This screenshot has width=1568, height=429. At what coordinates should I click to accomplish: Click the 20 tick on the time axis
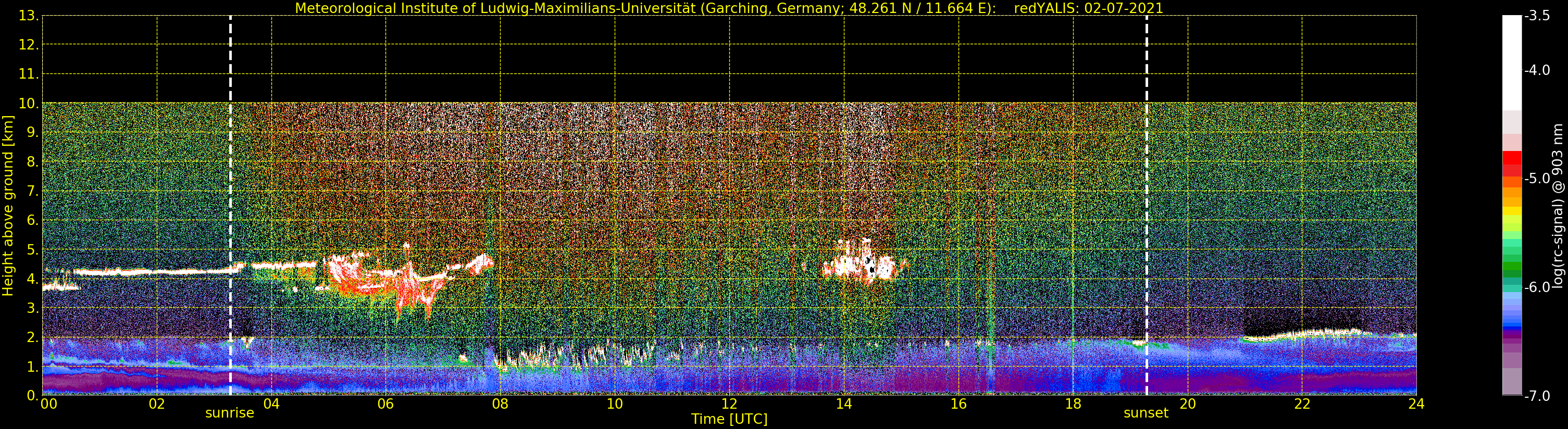(x=1188, y=404)
